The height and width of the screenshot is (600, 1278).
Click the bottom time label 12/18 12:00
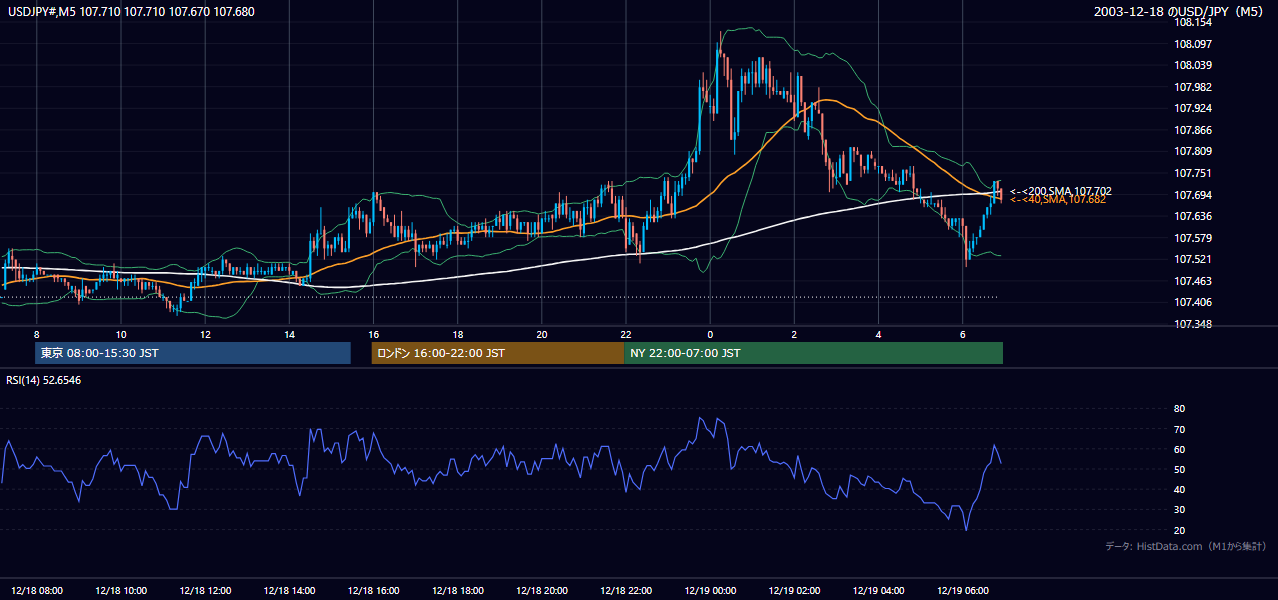(x=205, y=590)
